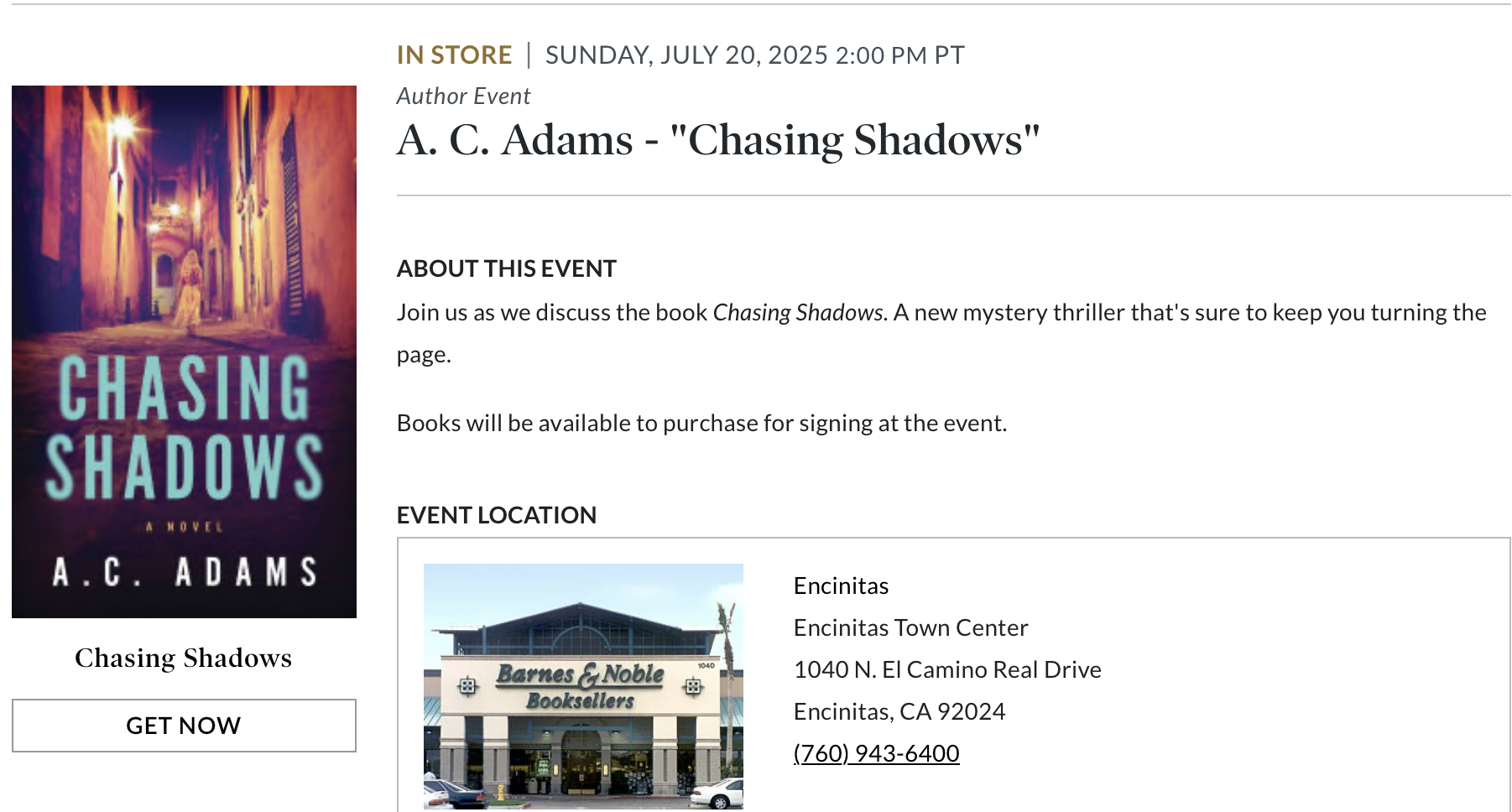The width and height of the screenshot is (1512, 812).
Task: Click the GET NOW button
Action: pyautogui.click(x=184, y=726)
